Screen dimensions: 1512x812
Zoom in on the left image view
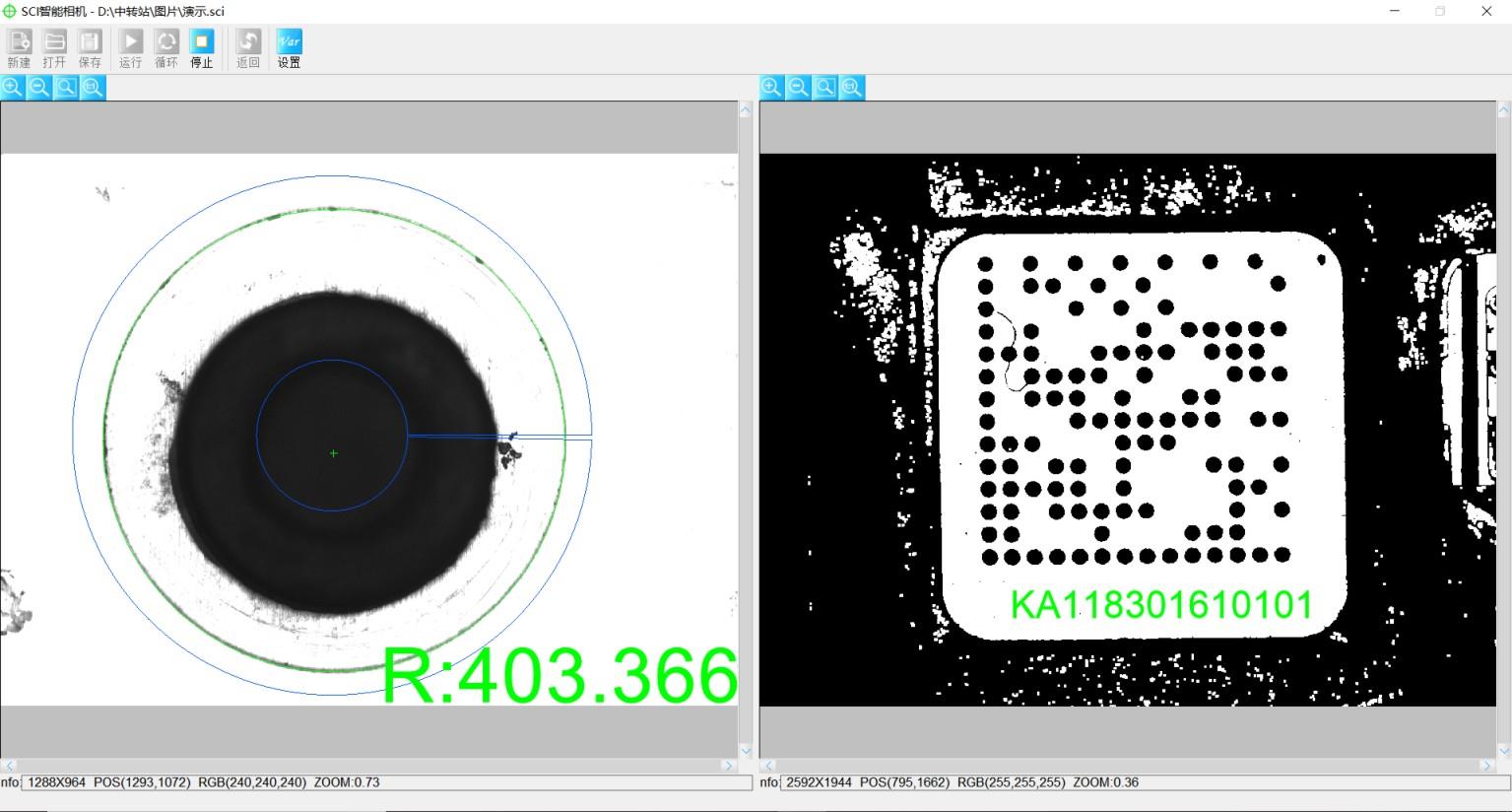tap(13, 88)
